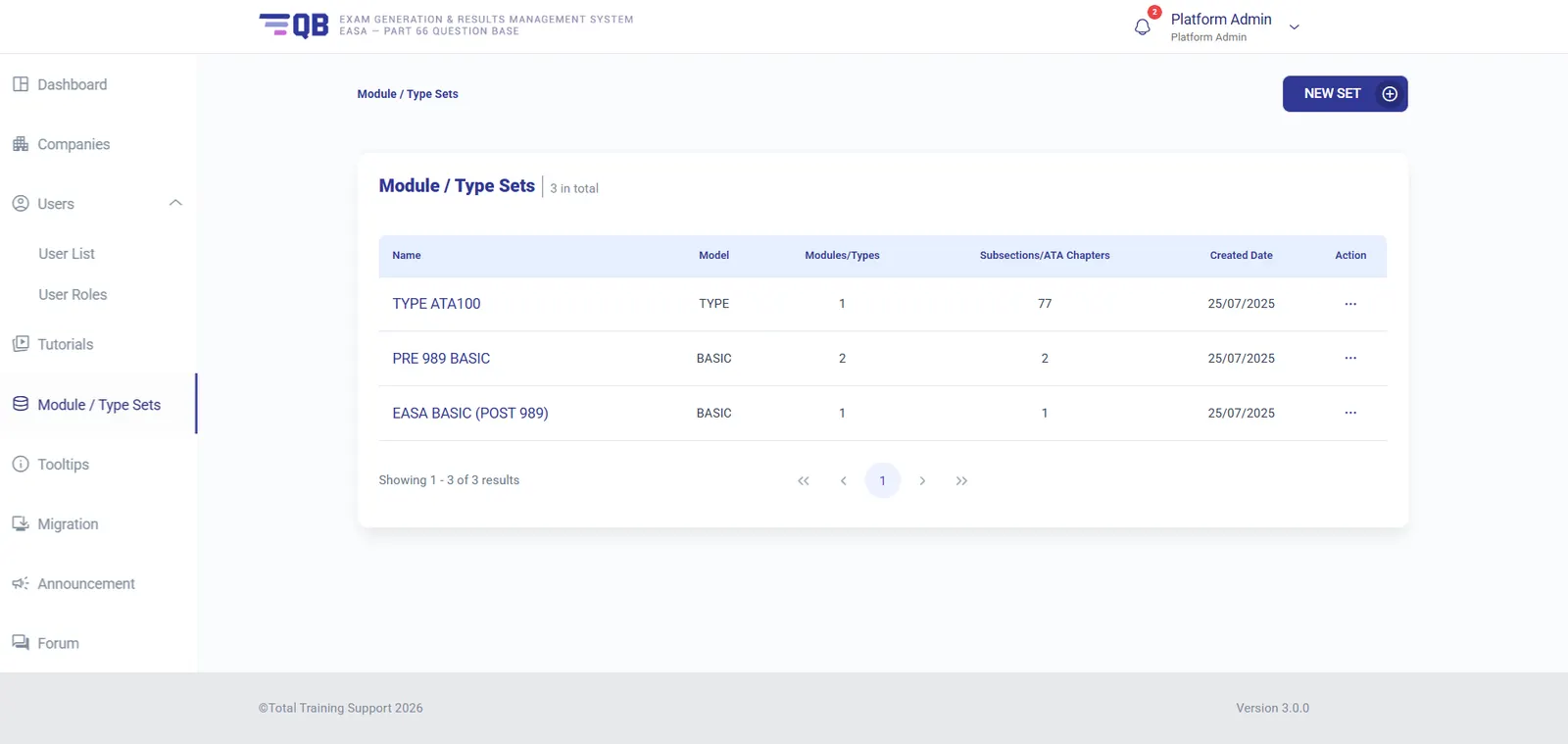Click created date of EASA BASIC row
The height and width of the screenshot is (744, 1568).
[x=1241, y=414]
